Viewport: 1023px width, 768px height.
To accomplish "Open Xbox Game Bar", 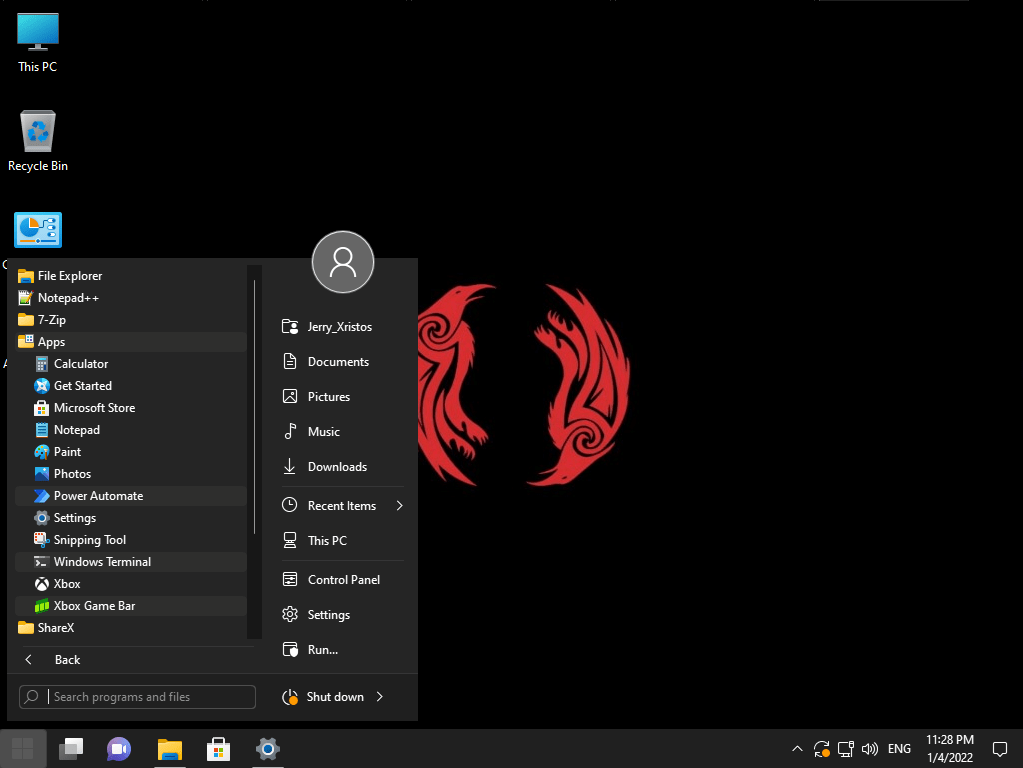I will pos(94,606).
